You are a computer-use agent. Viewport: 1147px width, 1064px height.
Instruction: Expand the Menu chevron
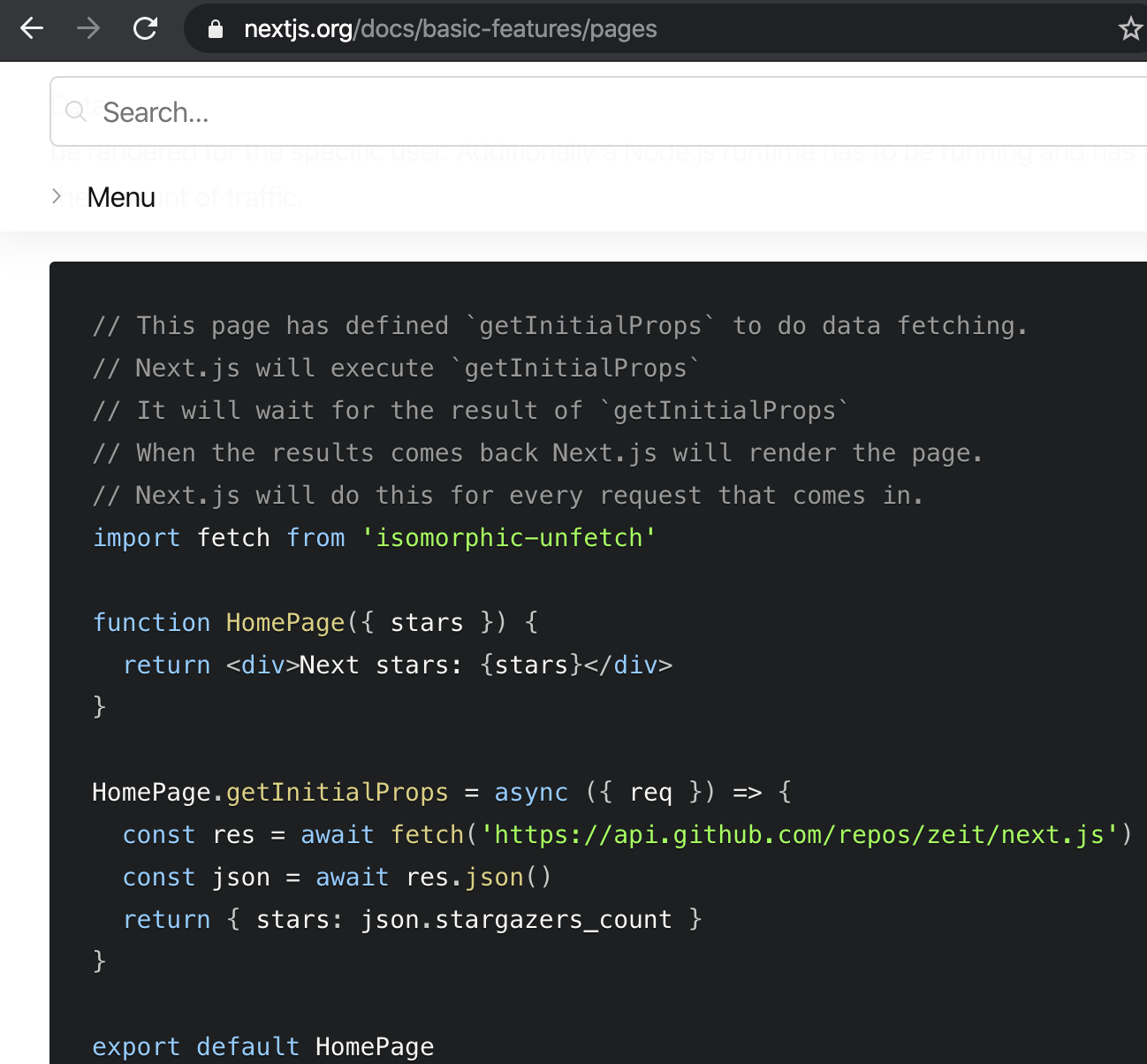tap(57, 196)
